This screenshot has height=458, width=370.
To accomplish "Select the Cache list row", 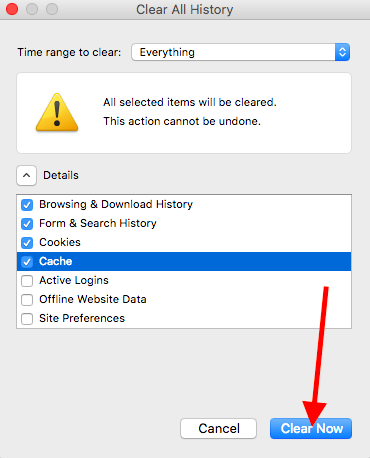I will (x=184, y=261).
